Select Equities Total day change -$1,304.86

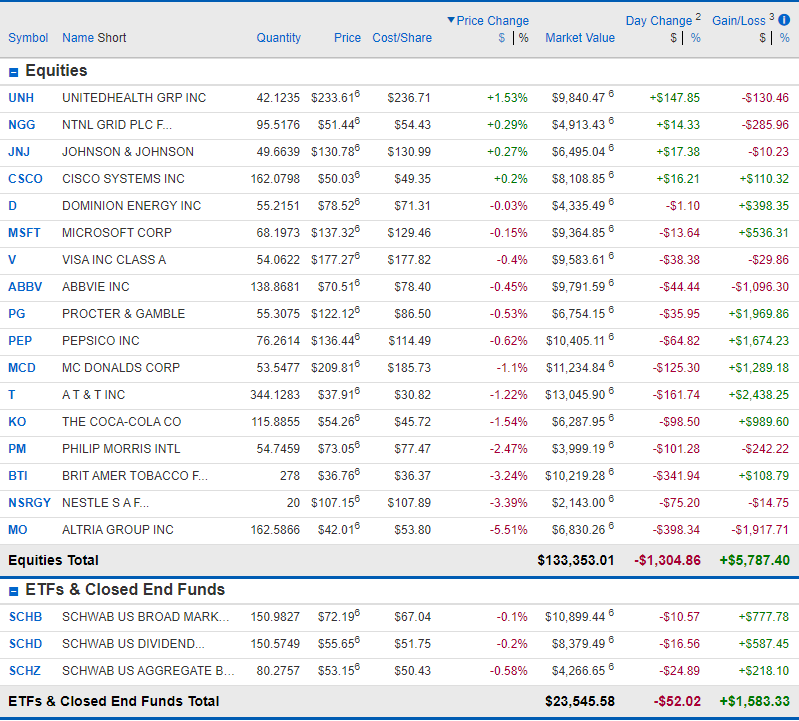click(x=668, y=560)
